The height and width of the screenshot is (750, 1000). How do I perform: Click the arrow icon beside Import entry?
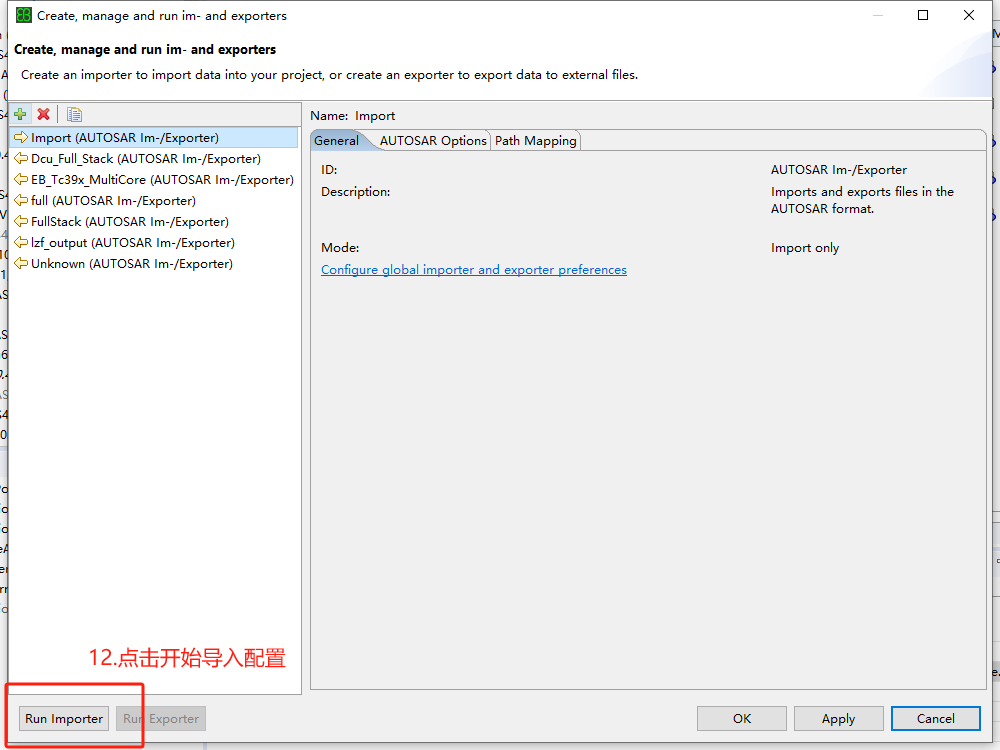[21, 138]
